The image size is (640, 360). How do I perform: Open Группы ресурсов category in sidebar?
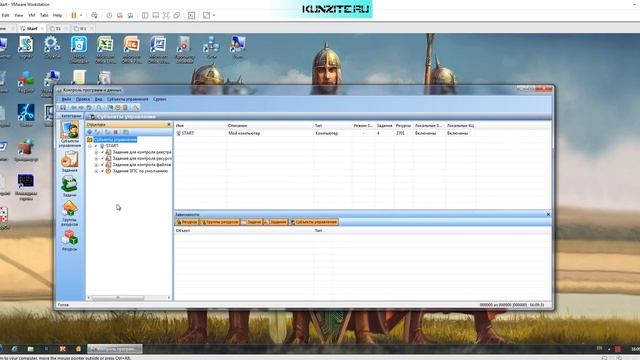point(70,213)
